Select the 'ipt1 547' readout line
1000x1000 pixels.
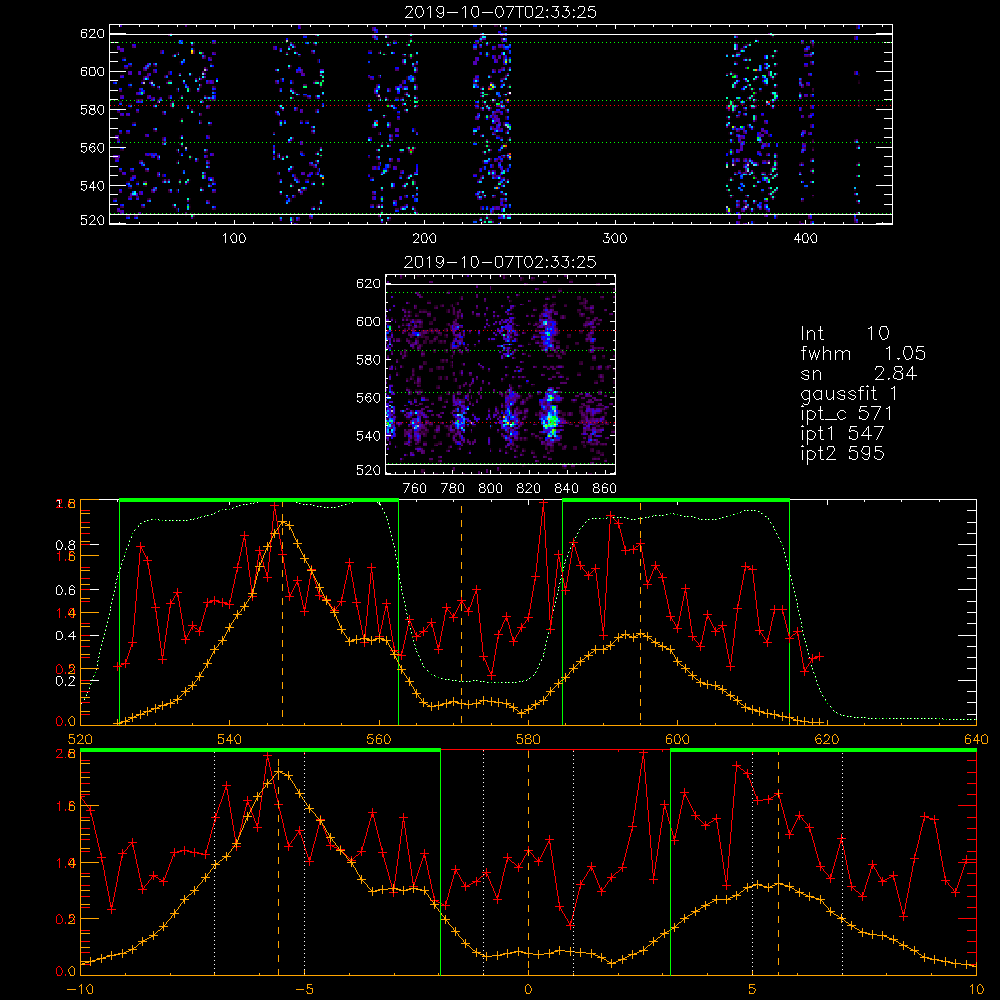click(842, 434)
